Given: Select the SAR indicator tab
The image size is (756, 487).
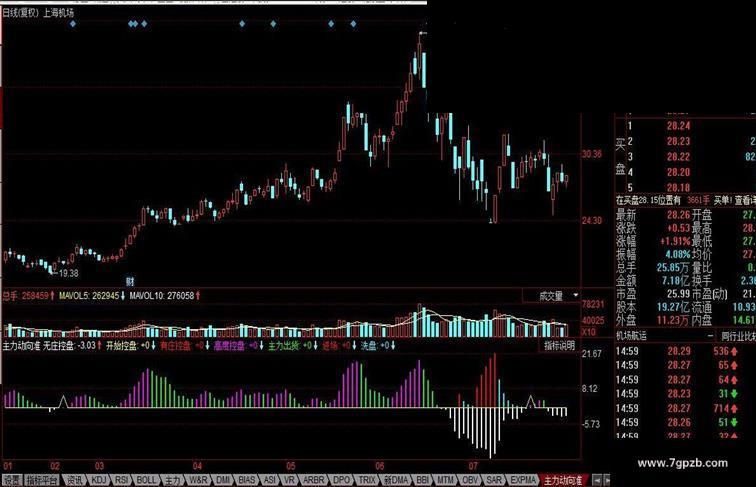Looking at the screenshot, I should (494, 480).
